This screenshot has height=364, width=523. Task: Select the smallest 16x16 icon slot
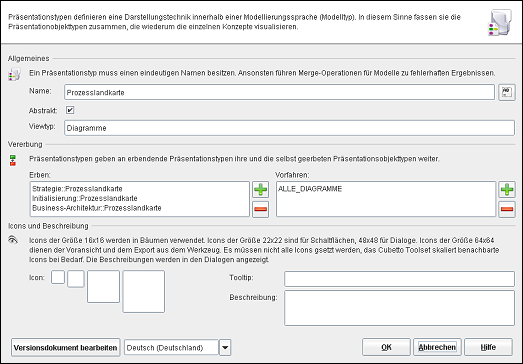coord(58,277)
